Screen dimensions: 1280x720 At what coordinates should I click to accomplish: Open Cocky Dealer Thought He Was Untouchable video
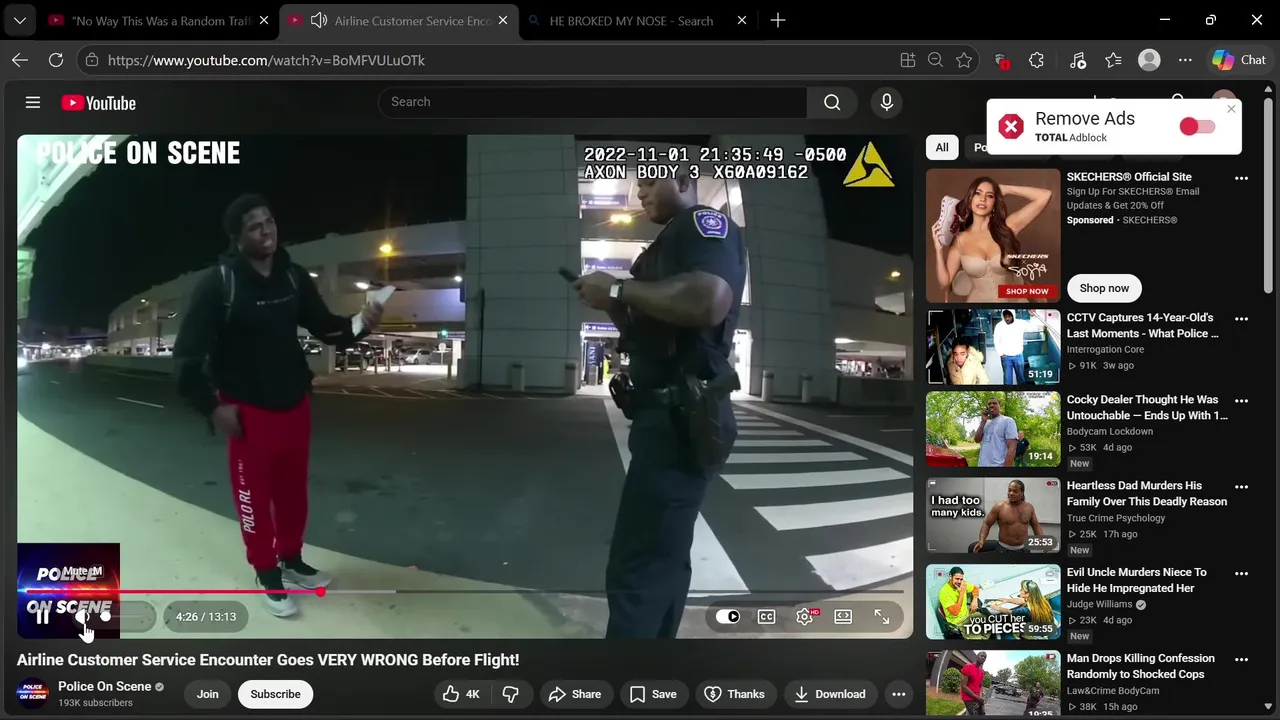[1147, 408]
